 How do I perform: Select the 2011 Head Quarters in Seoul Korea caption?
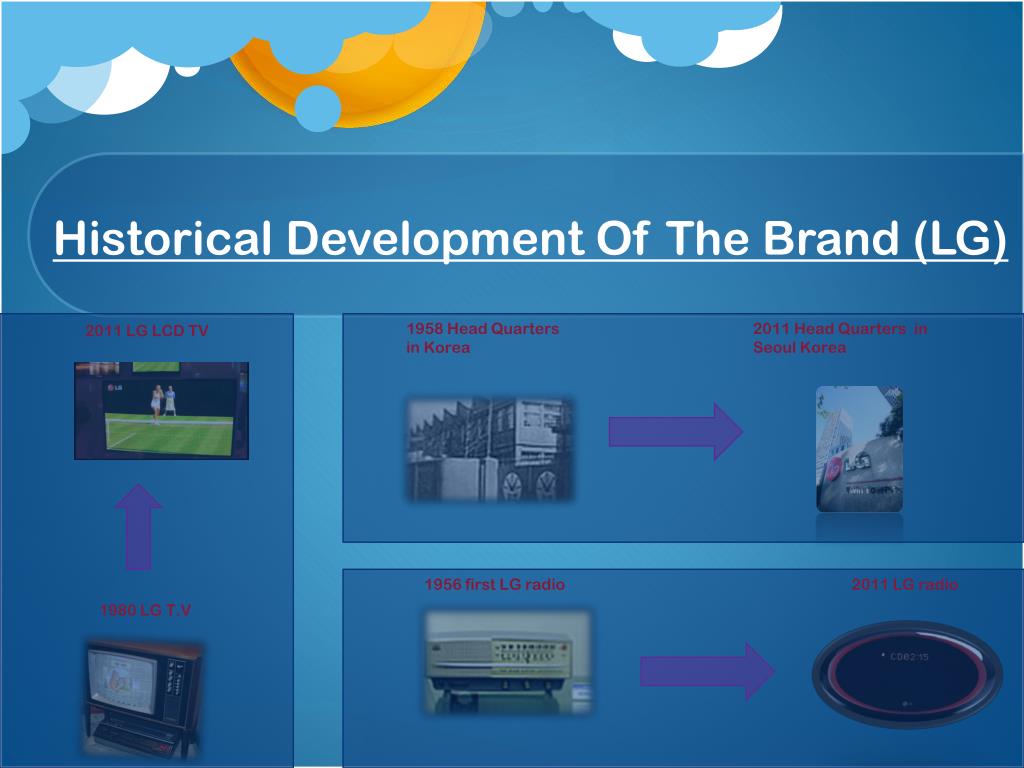[x=840, y=338]
